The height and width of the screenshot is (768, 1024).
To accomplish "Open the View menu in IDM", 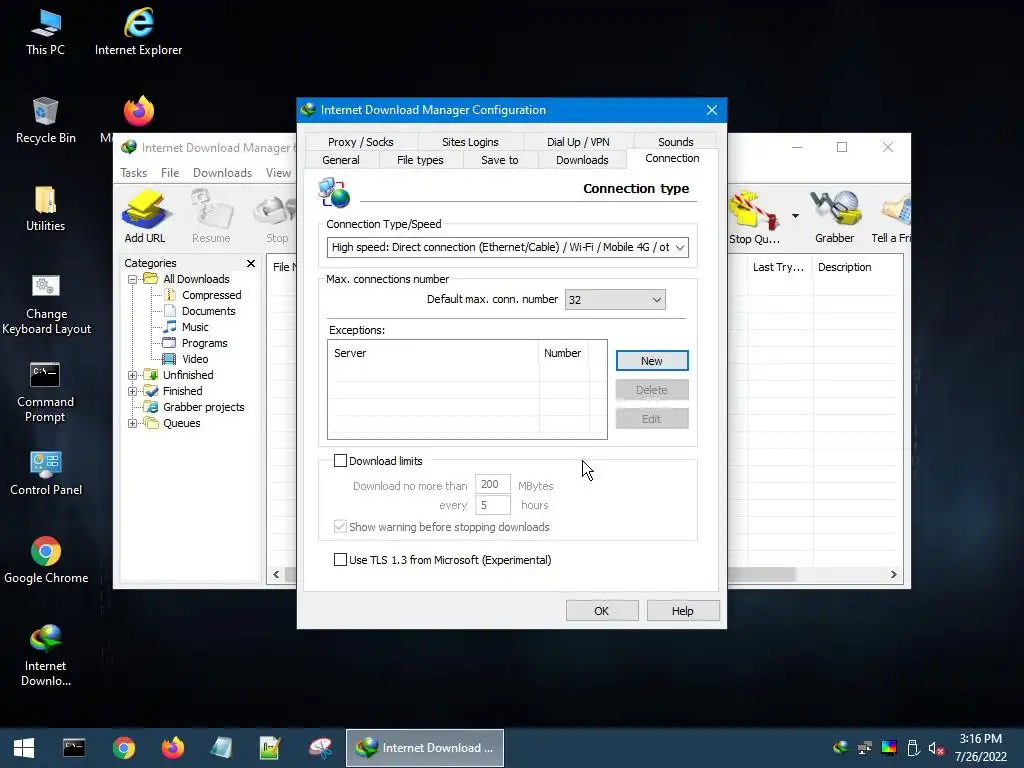I will click(278, 173).
